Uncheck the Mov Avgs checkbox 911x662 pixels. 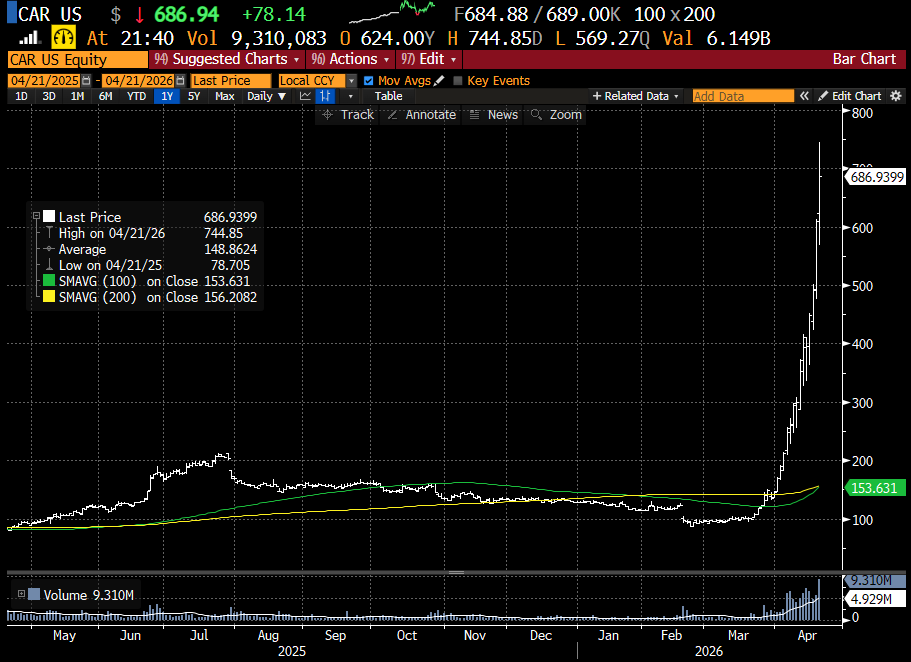[x=369, y=80]
